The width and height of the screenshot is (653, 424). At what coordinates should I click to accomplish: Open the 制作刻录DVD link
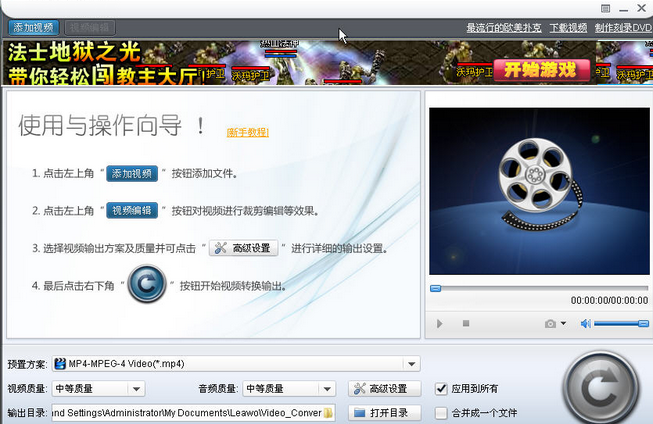623,28
